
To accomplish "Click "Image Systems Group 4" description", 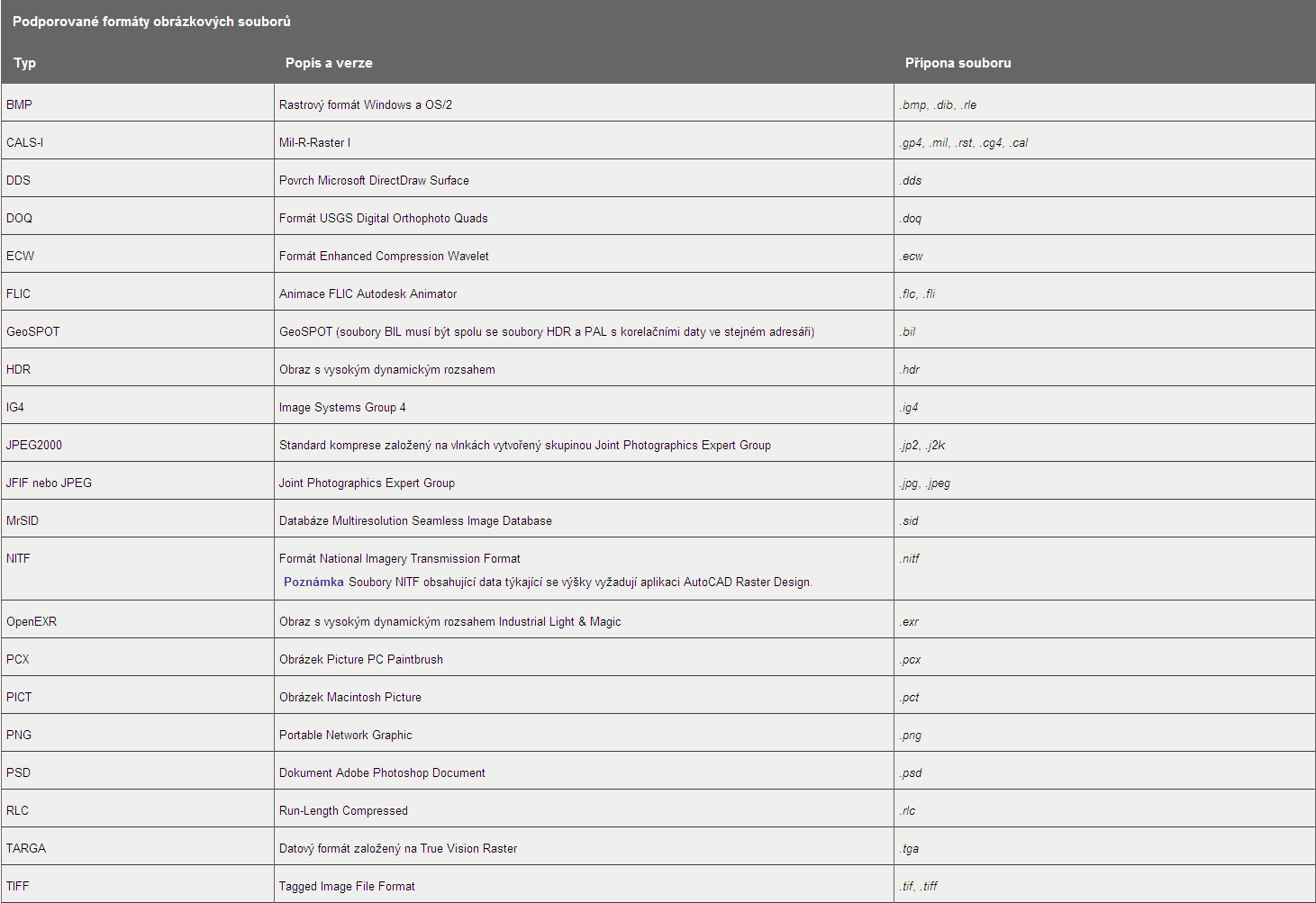I will [x=342, y=407].
